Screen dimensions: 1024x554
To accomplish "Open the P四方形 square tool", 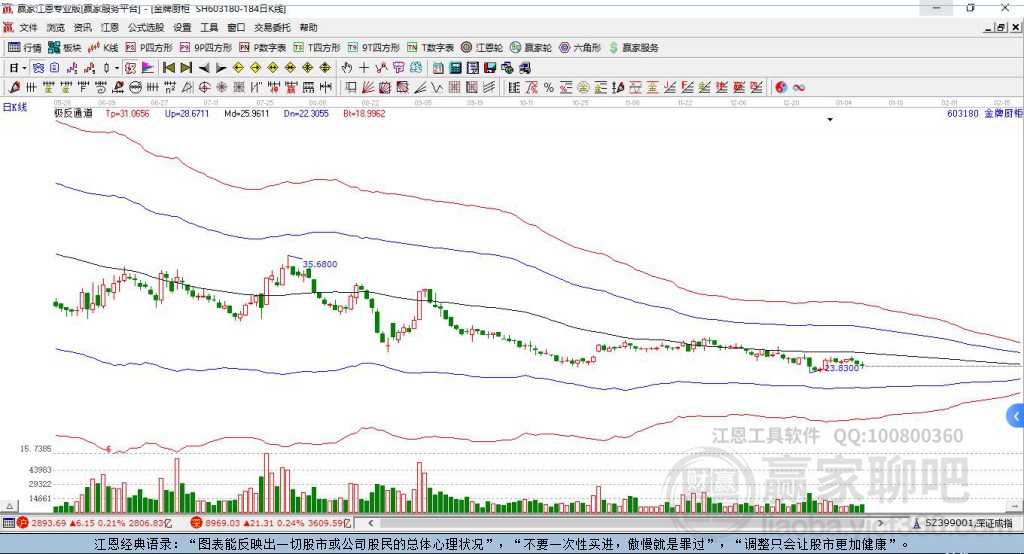I will (x=149, y=48).
